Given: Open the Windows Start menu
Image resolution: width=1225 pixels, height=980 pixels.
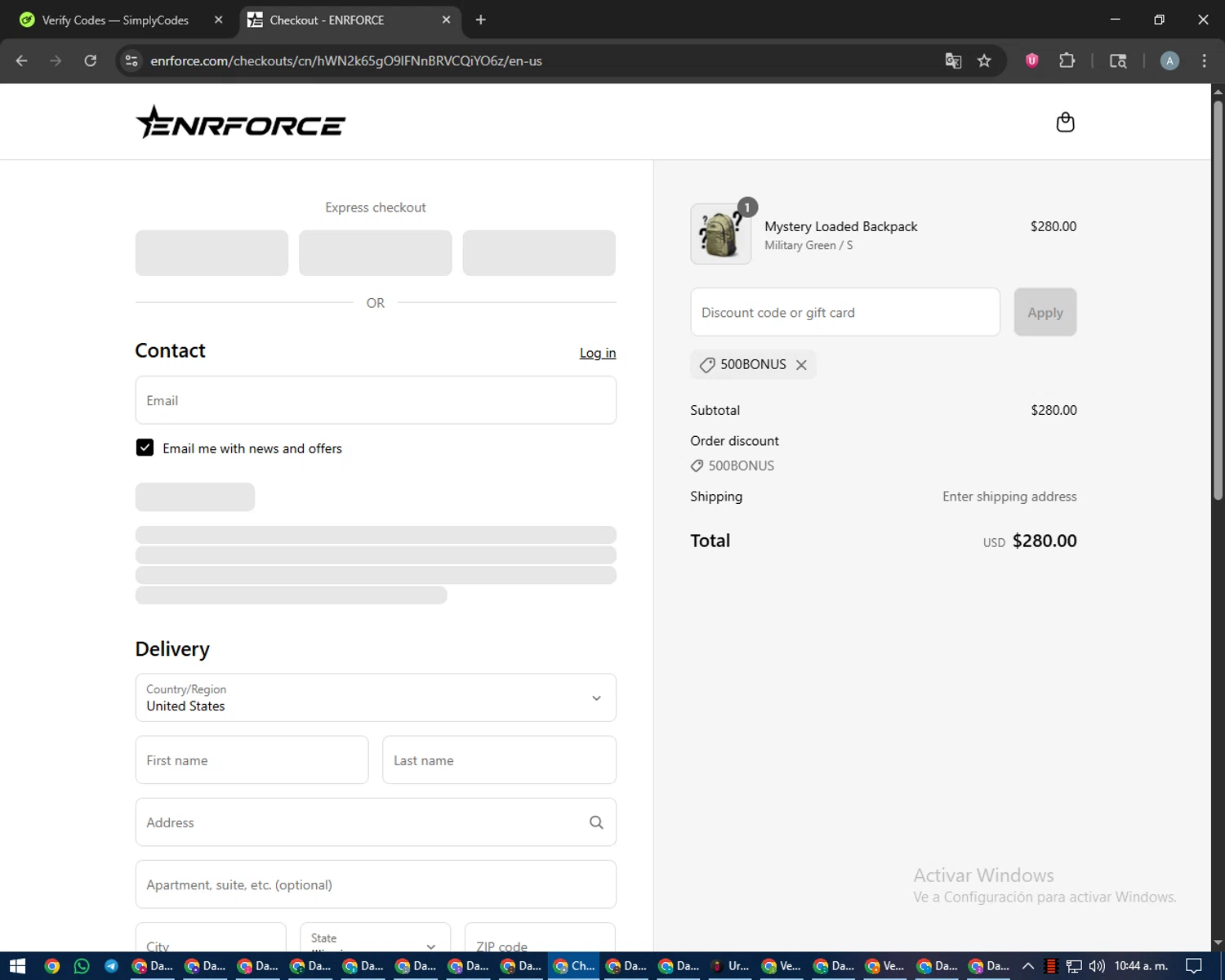Looking at the screenshot, I should 17,966.
